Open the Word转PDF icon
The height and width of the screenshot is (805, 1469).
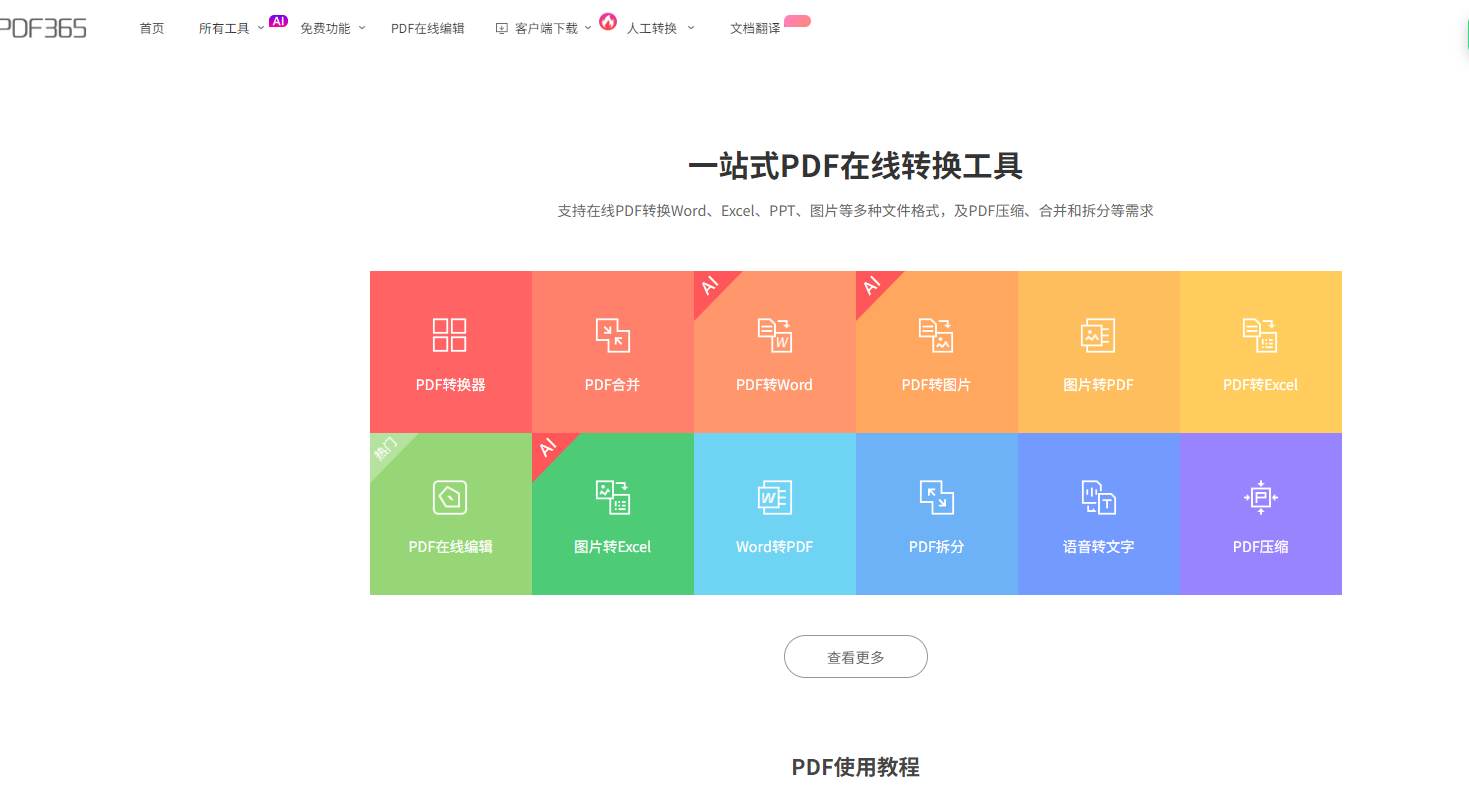click(774, 497)
